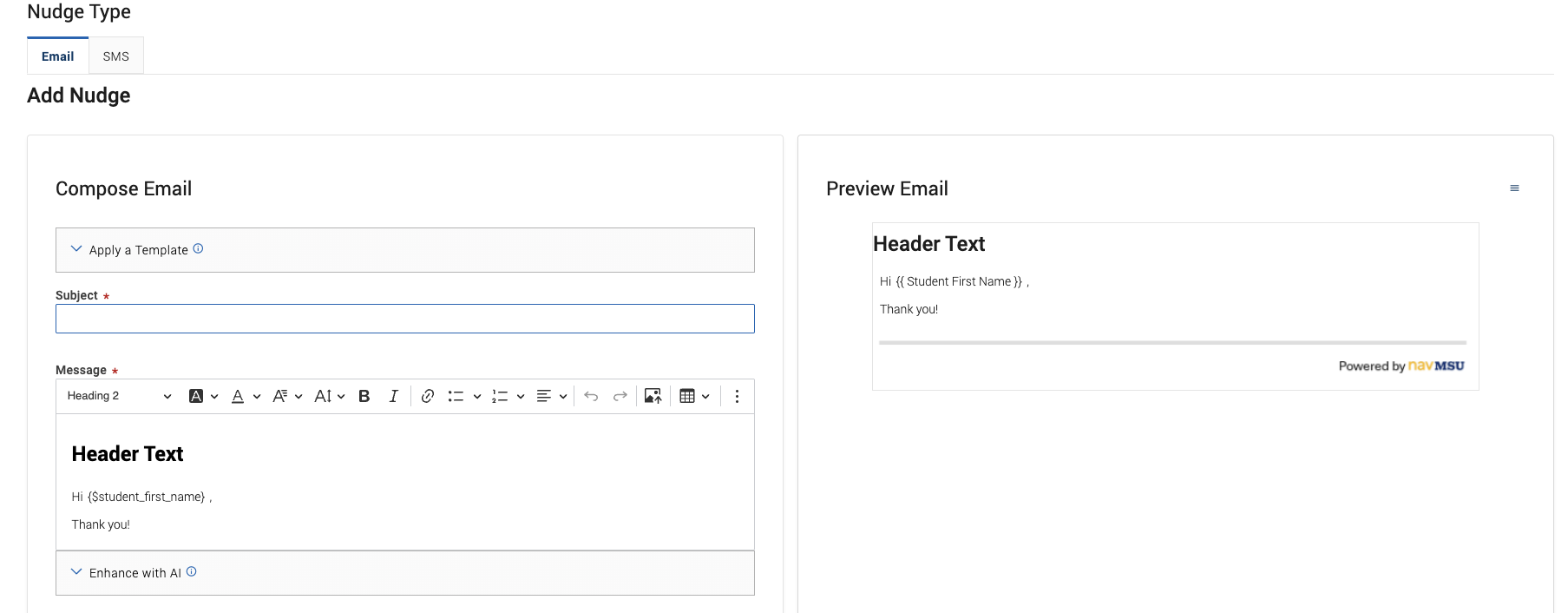Image resolution: width=1568 pixels, height=613 pixels.
Task: Insert a link with the link icon
Action: [428, 396]
